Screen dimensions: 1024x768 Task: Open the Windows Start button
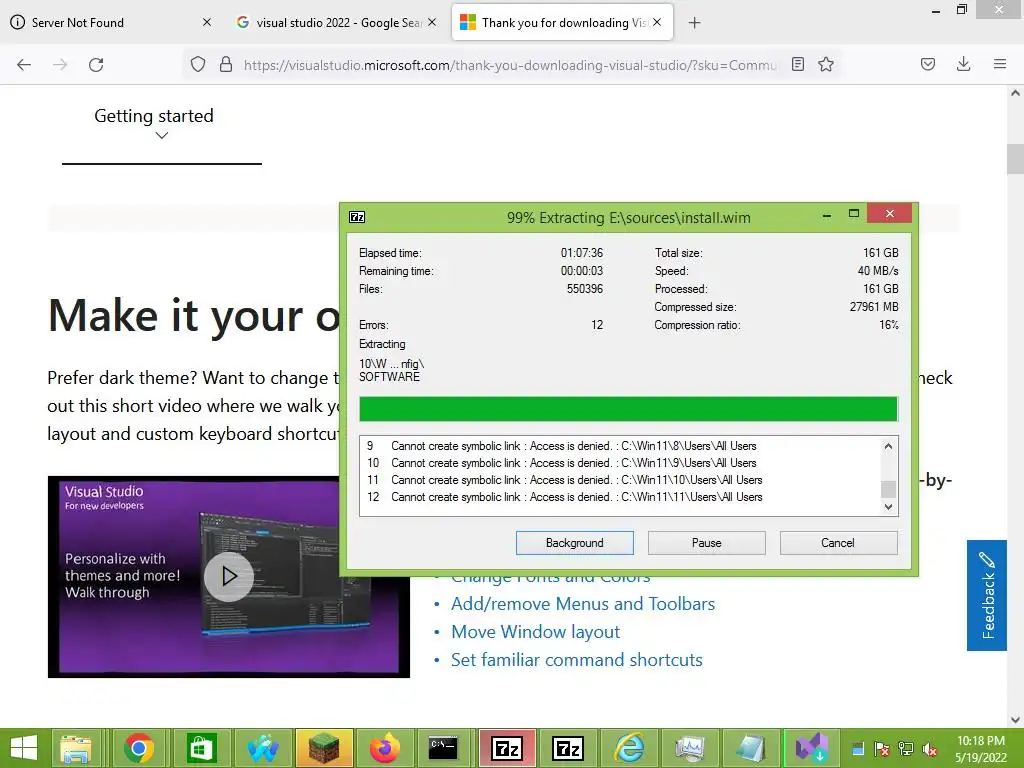coord(24,748)
